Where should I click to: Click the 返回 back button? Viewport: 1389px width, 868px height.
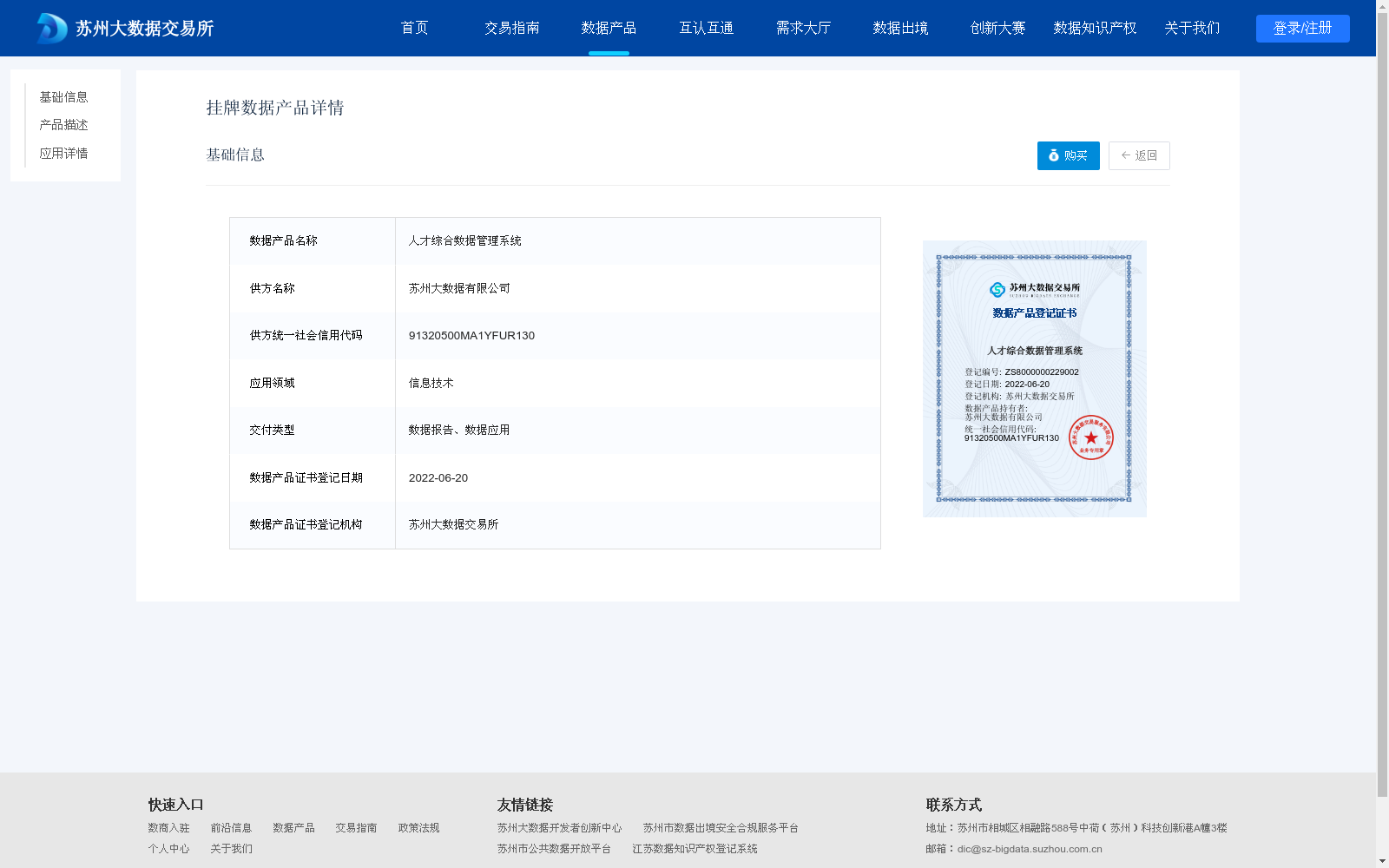click(1139, 155)
